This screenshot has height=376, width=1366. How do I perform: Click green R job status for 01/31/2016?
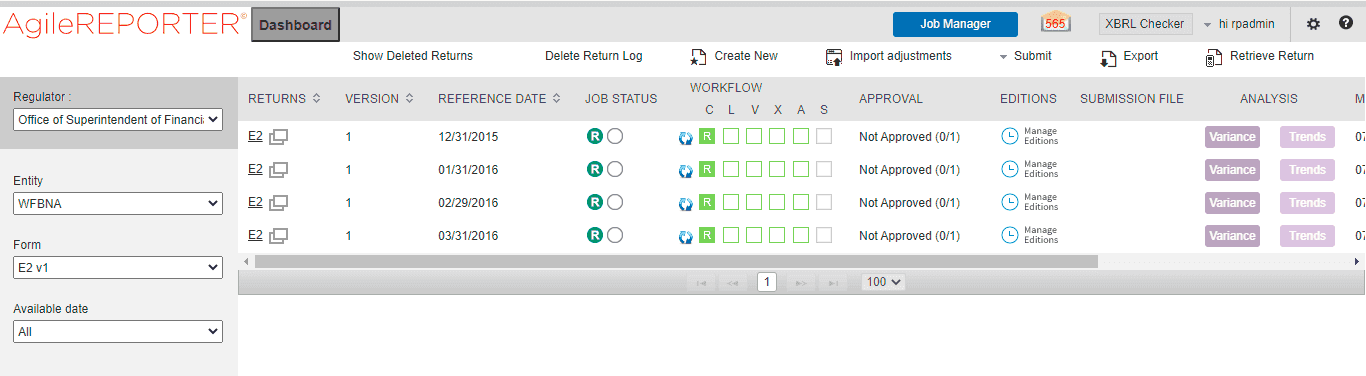pyautogui.click(x=595, y=170)
